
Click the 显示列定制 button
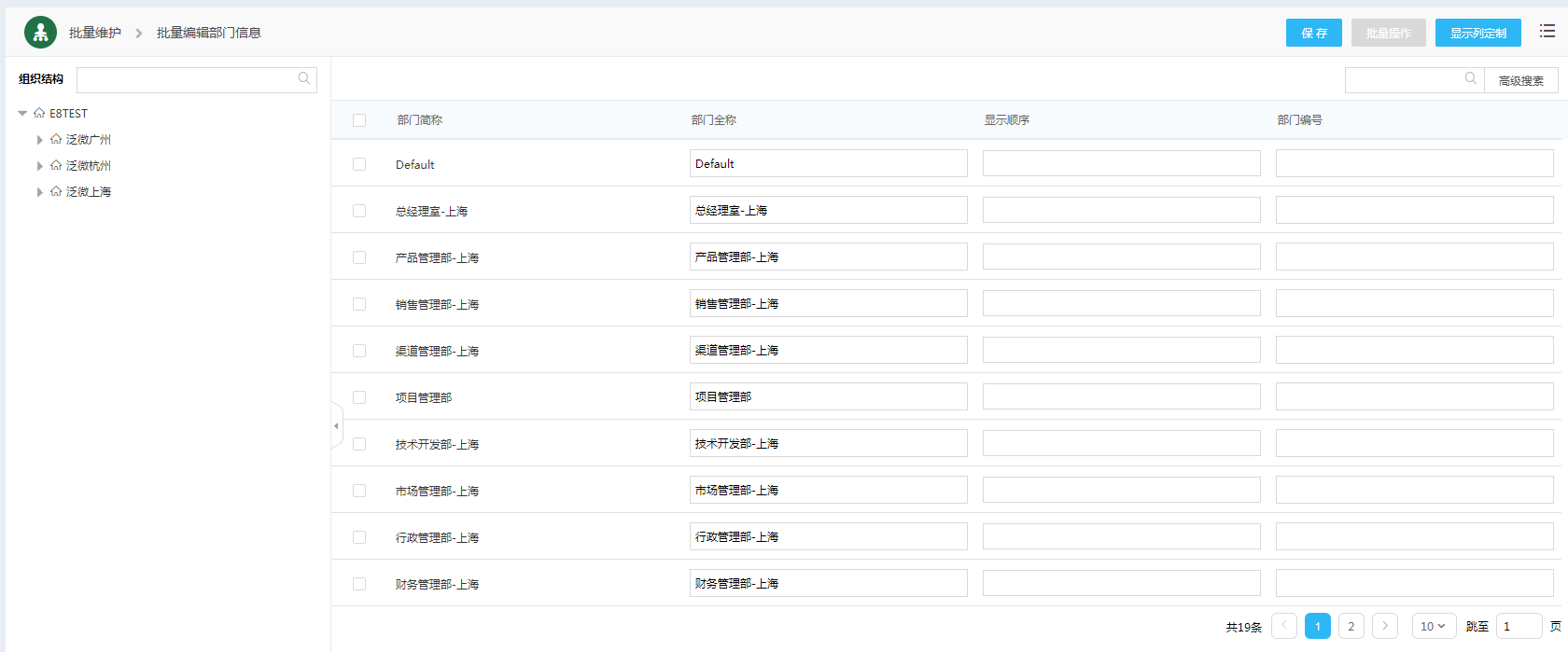pyautogui.click(x=1477, y=33)
